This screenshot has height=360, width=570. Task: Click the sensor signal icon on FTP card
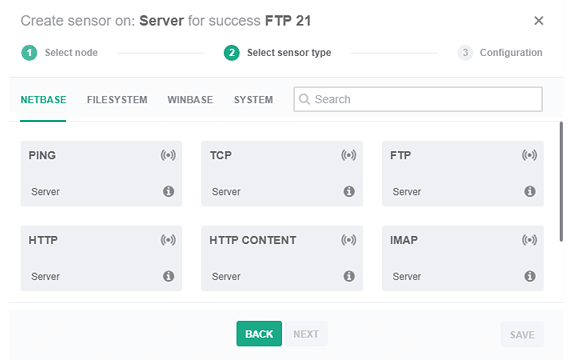click(529, 155)
